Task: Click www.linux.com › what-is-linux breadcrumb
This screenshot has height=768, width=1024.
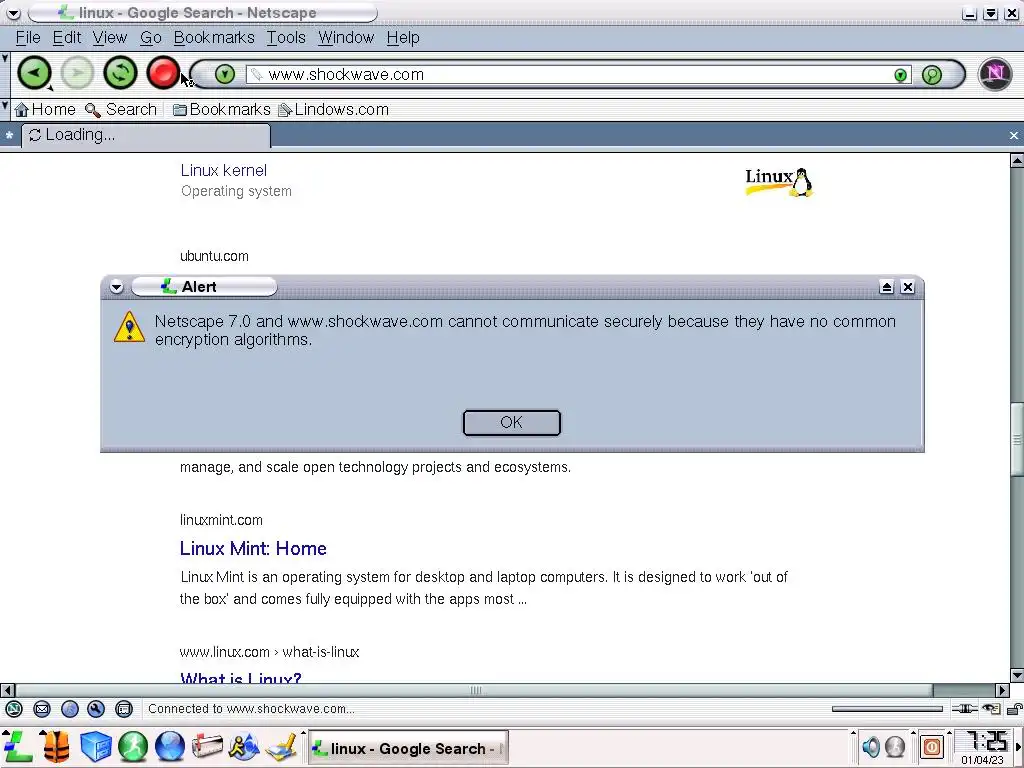Action: pyautogui.click(x=270, y=652)
